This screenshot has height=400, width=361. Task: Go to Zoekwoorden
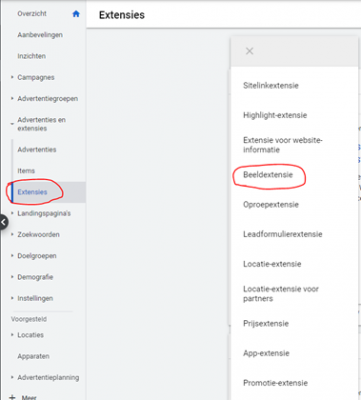pos(38,235)
